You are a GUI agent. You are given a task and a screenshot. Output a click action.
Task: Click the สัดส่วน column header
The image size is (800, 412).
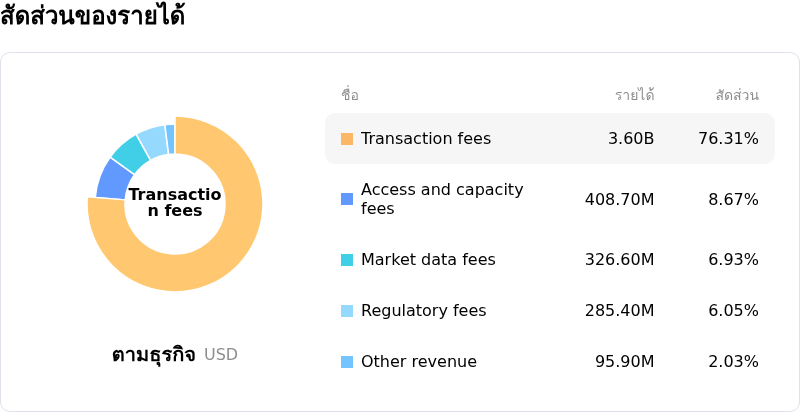click(x=737, y=95)
